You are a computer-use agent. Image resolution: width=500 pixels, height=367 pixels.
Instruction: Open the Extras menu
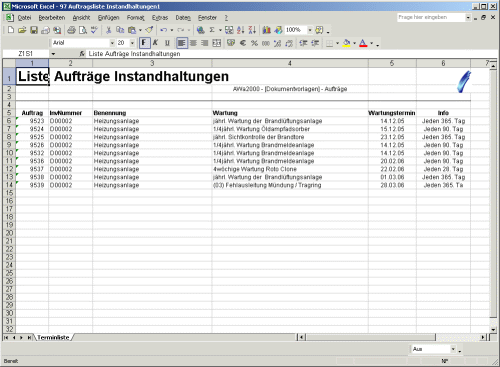tap(160, 18)
